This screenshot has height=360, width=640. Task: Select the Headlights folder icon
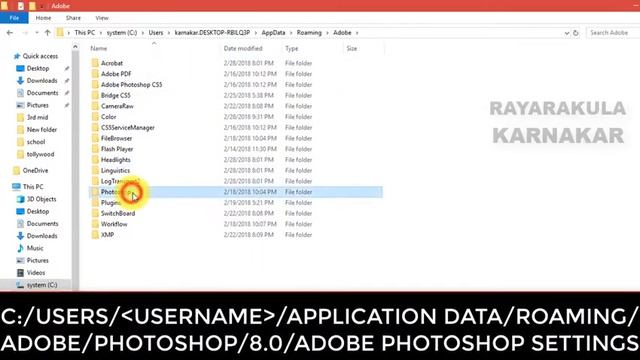coord(95,160)
